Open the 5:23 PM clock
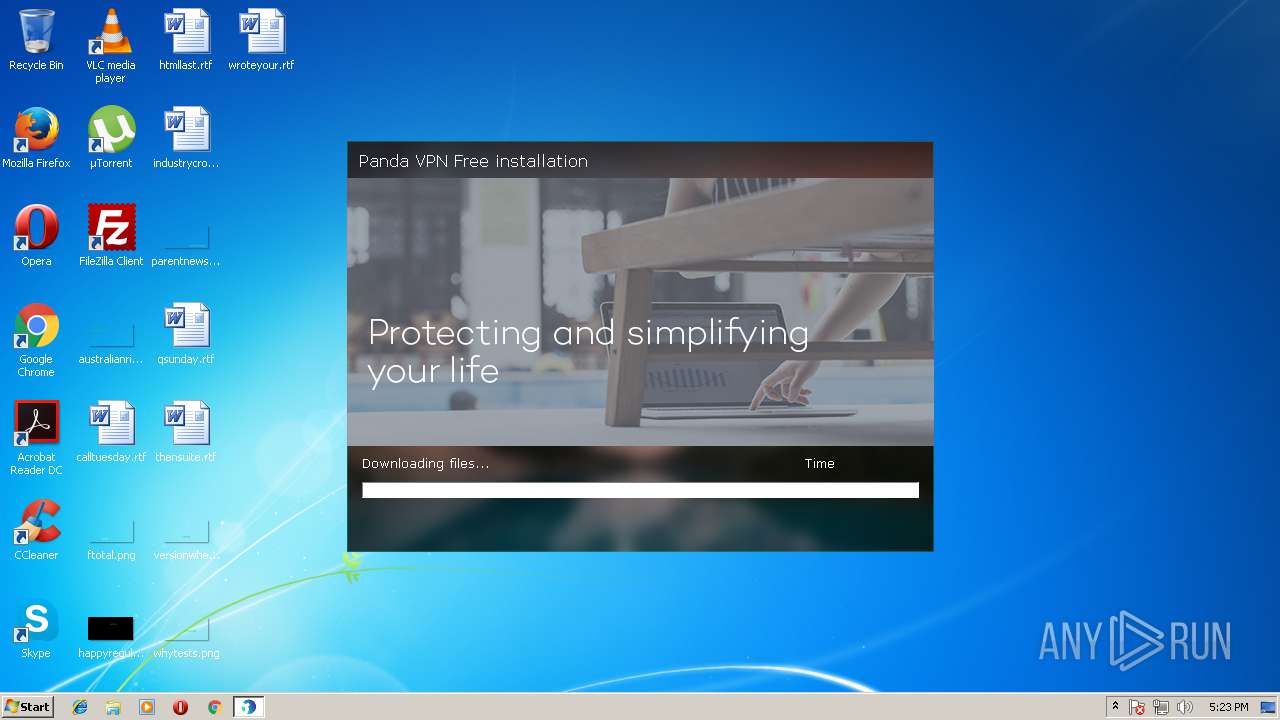 coord(1228,707)
